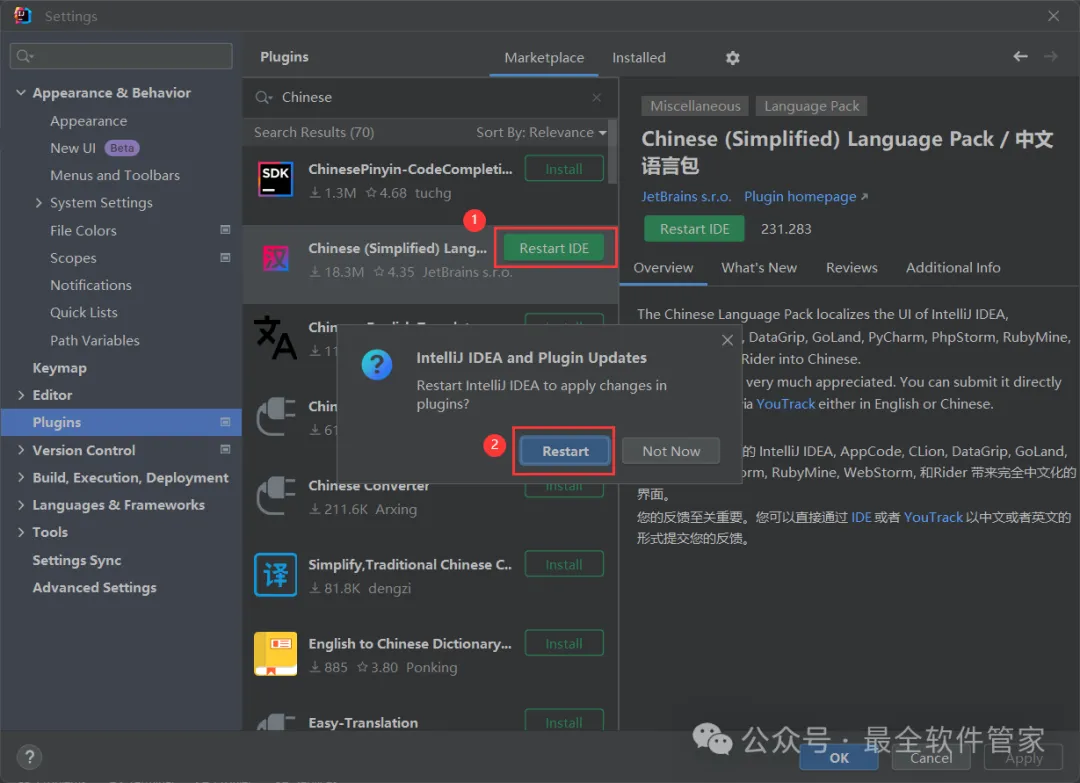
Task: Switch to the Marketplace tab
Action: [543, 58]
